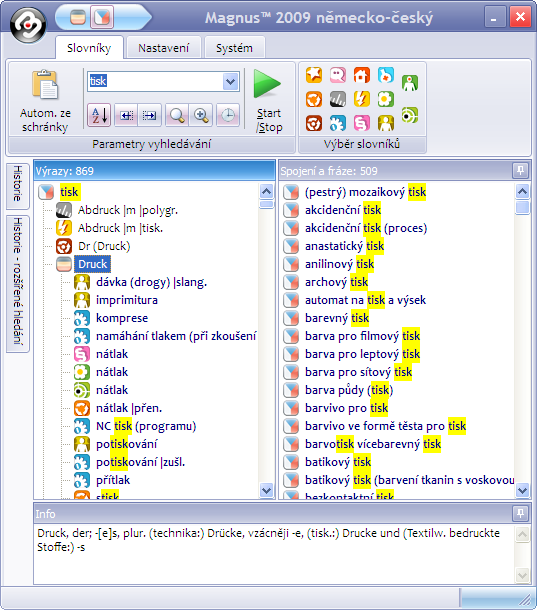This screenshot has width=537, height=610.
Task: Select the přítlak entry
Action: pos(113,480)
